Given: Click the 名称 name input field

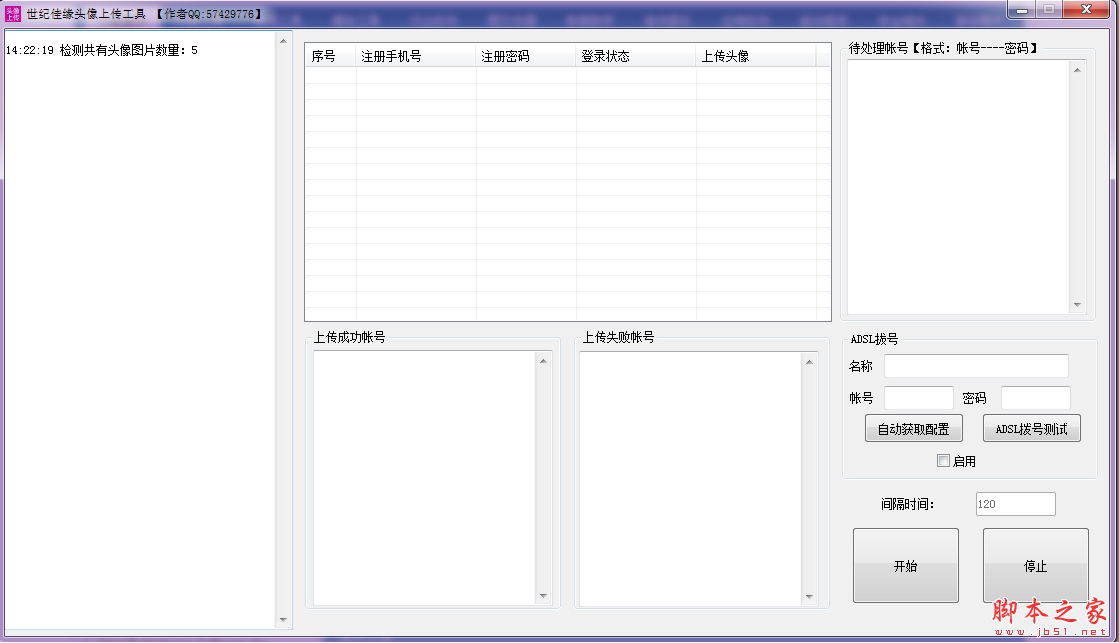Looking at the screenshot, I should pyautogui.click(x=976, y=366).
